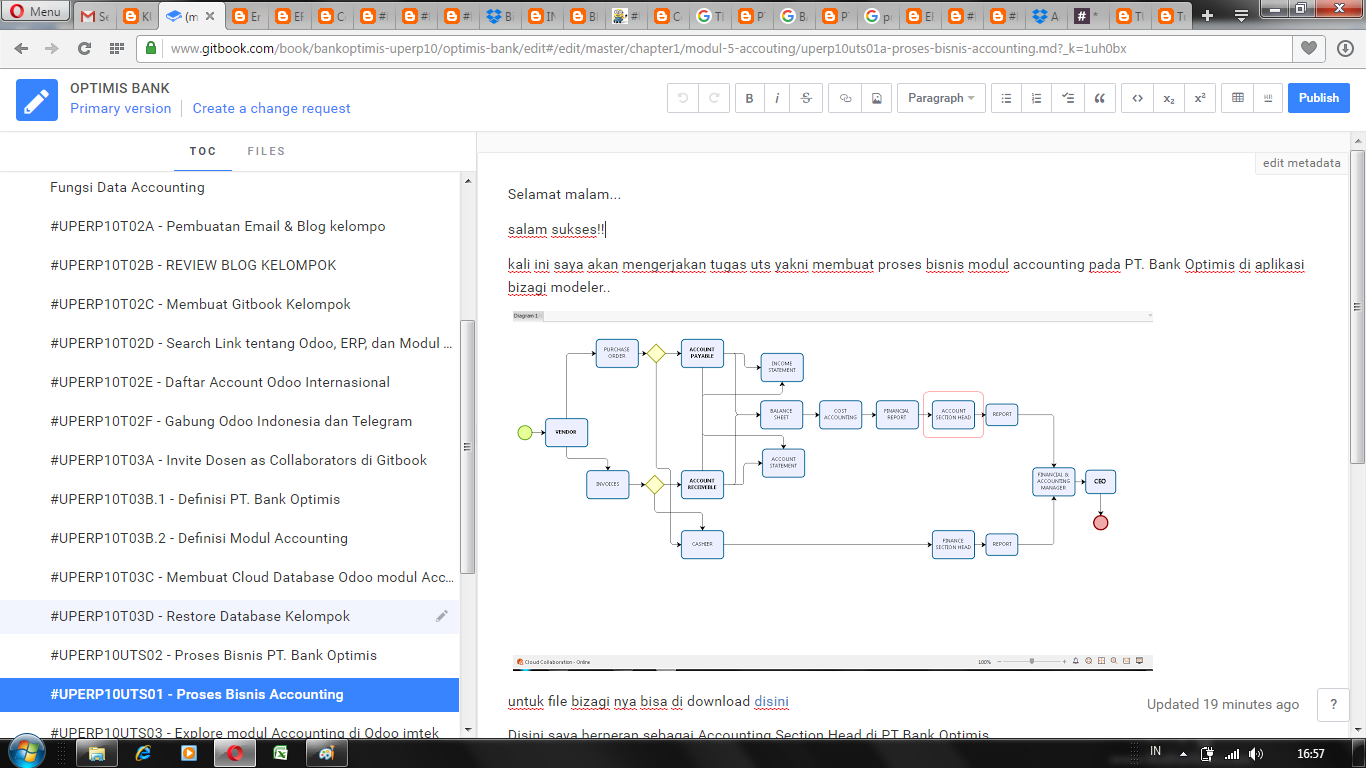Apply subscript formatting
The image size is (1366, 768).
pyautogui.click(x=1168, y=98)
